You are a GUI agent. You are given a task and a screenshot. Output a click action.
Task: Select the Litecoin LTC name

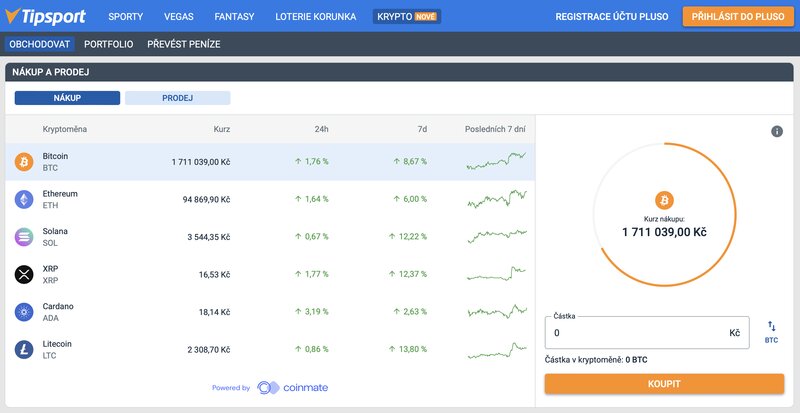pos(57,350)
